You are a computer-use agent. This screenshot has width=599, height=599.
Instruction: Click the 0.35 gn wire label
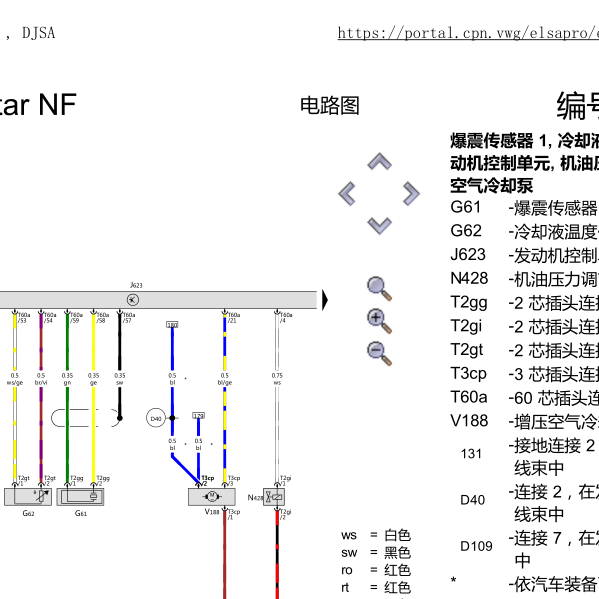(x=67, y=379)
